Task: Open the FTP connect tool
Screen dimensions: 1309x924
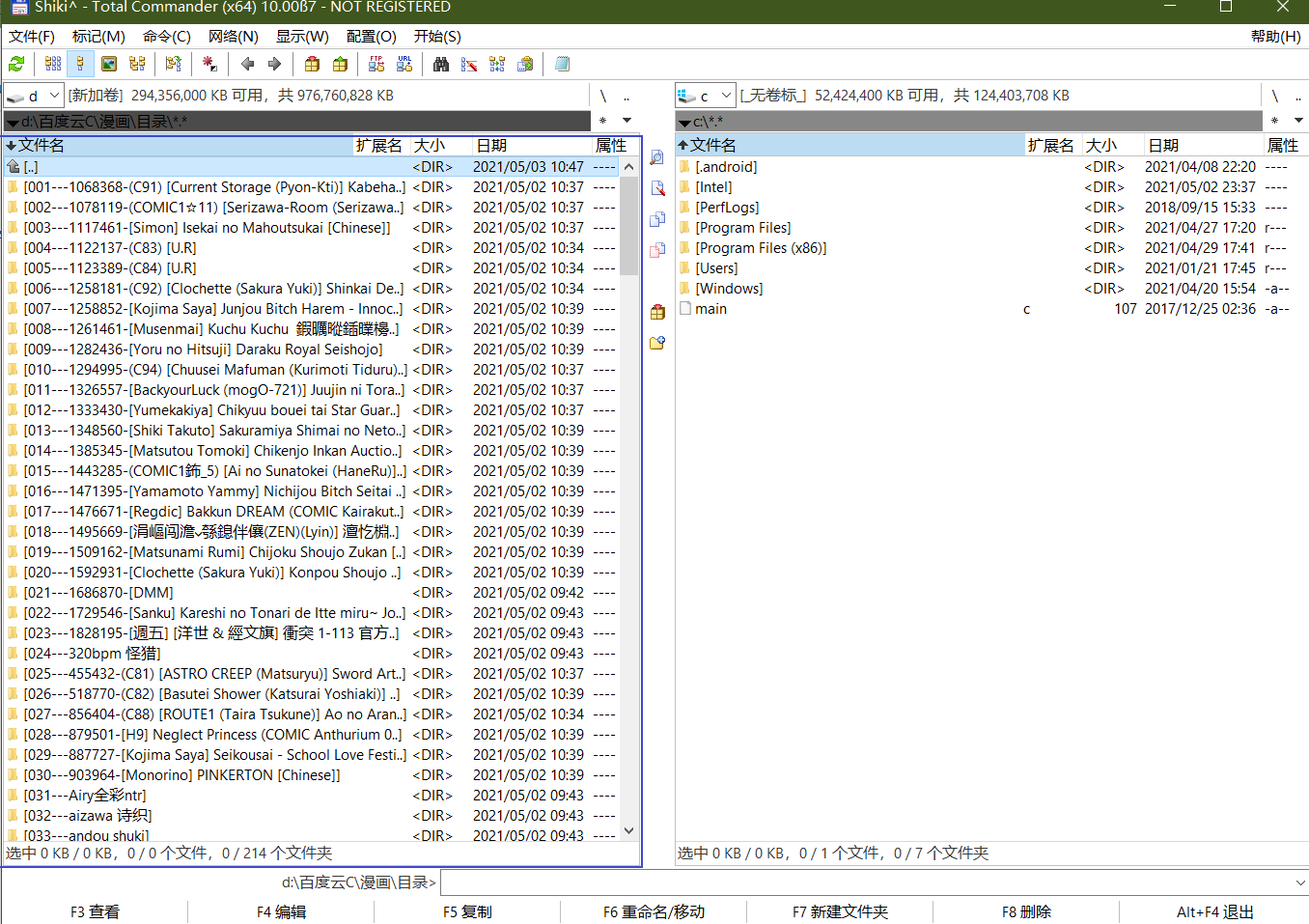Action: [x=376, y=64]
